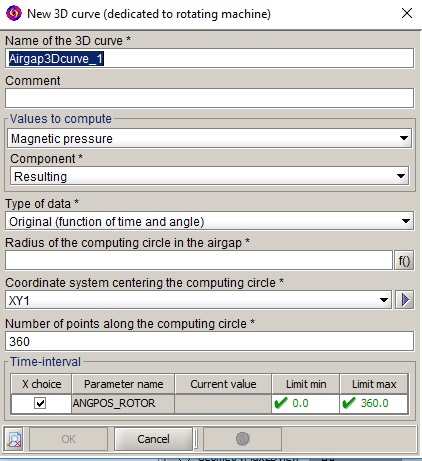Image resolution: width=422 pixels, height=461 pixels.
Task: Select the Limit max column header
Action: click(x=374, y=384)
